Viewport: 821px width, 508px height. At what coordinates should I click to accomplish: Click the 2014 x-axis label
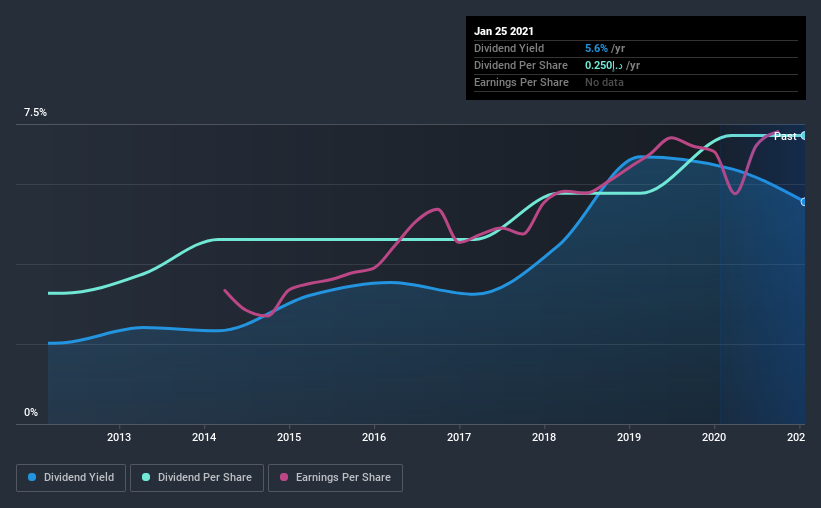click(x=204, y=437)
